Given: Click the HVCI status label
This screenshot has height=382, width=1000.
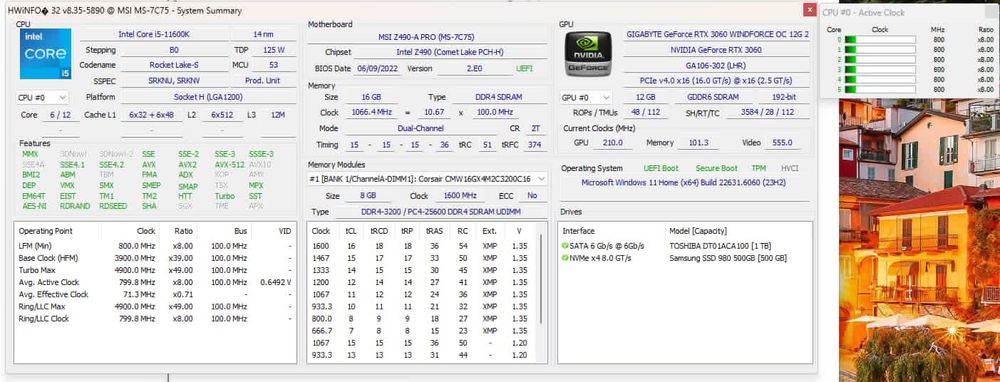Looking at the screenshot, I should 790,168.
